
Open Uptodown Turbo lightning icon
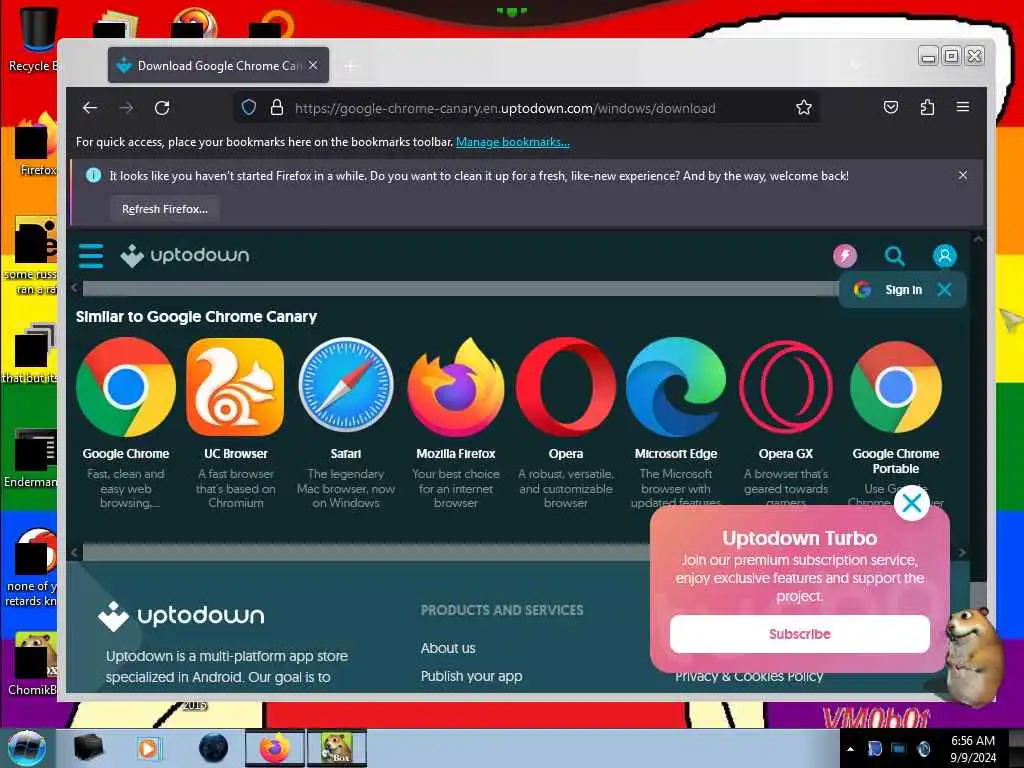pos(844,255)
